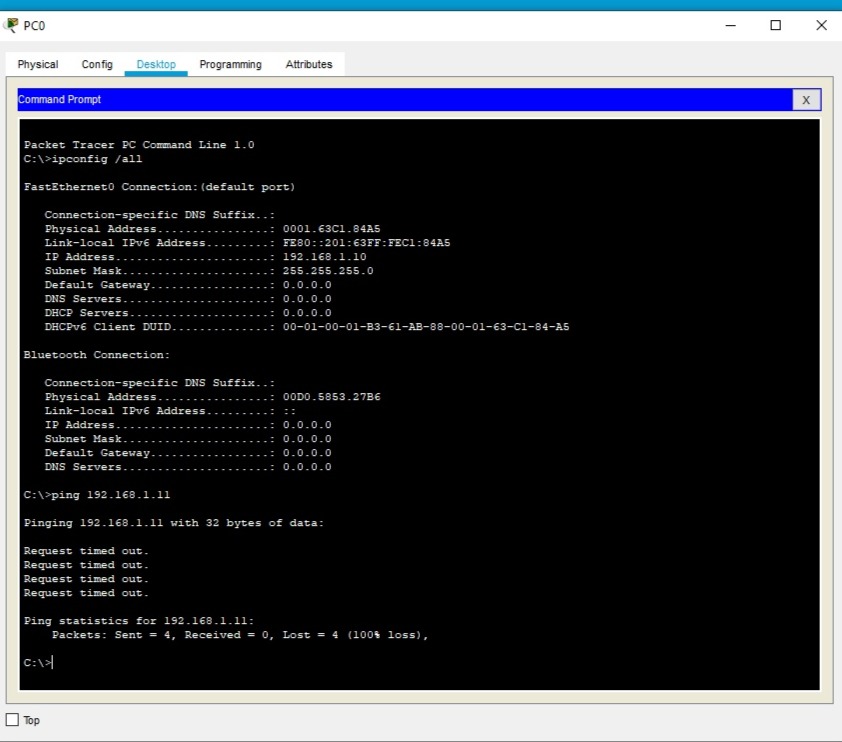Viewport: 842px width, 742px height.
Task: Select the Desktop tab
Action: 156,64
